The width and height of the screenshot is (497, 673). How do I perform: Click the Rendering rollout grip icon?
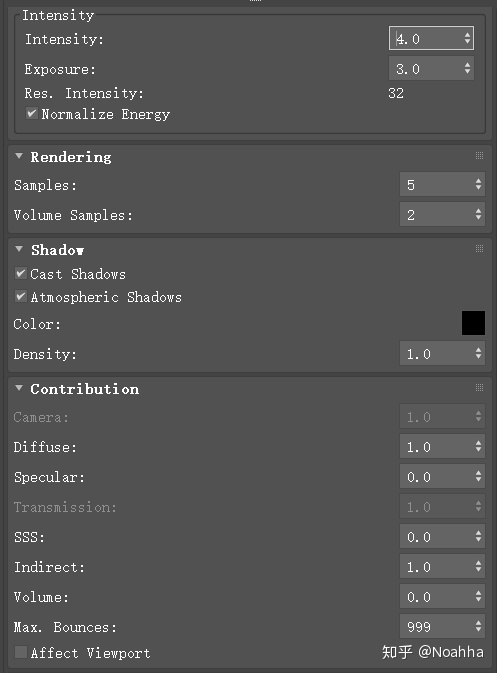point(479,156)
